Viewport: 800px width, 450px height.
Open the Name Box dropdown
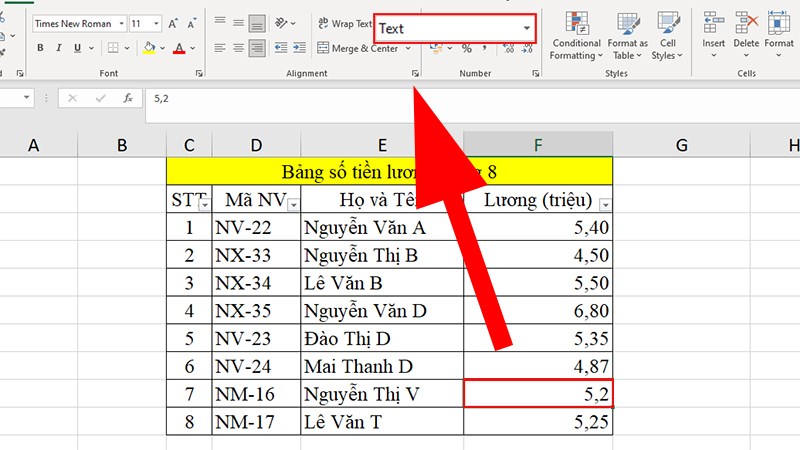tap(26, 97)
